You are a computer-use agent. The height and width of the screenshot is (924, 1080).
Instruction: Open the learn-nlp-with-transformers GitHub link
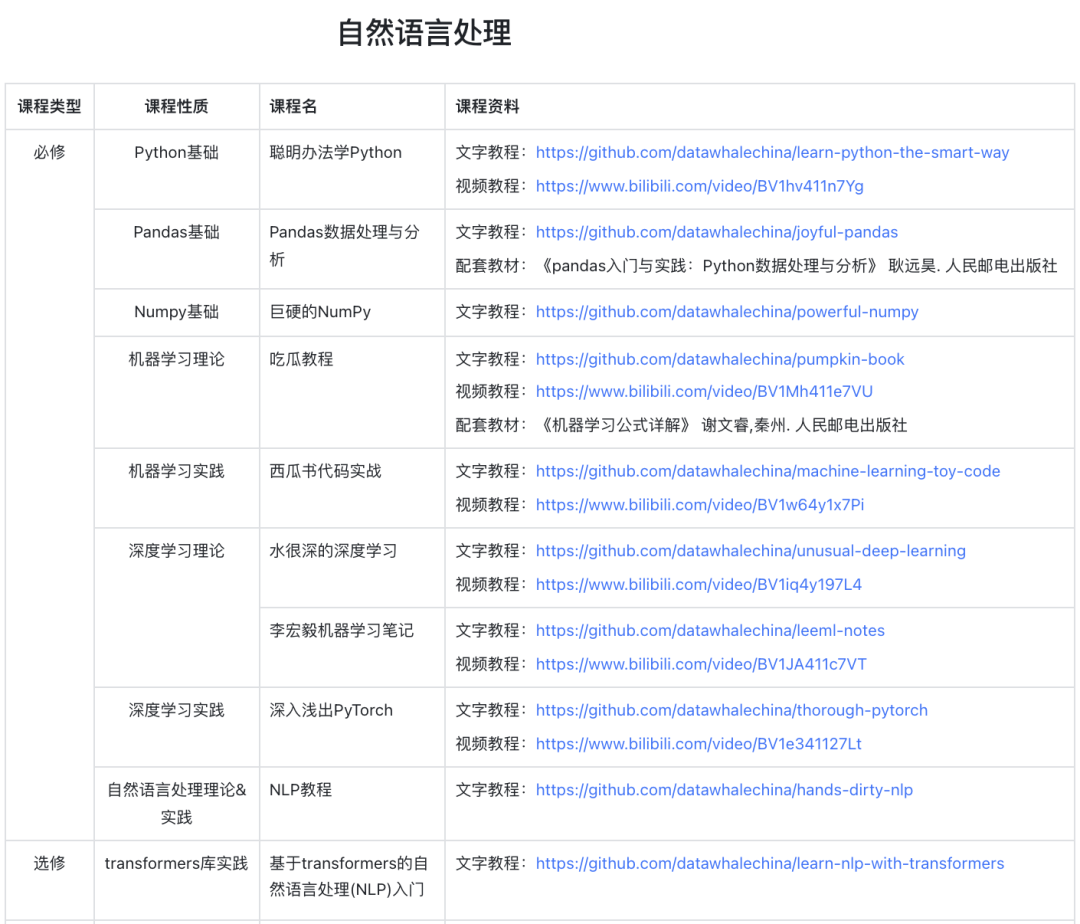click(770, 863)
